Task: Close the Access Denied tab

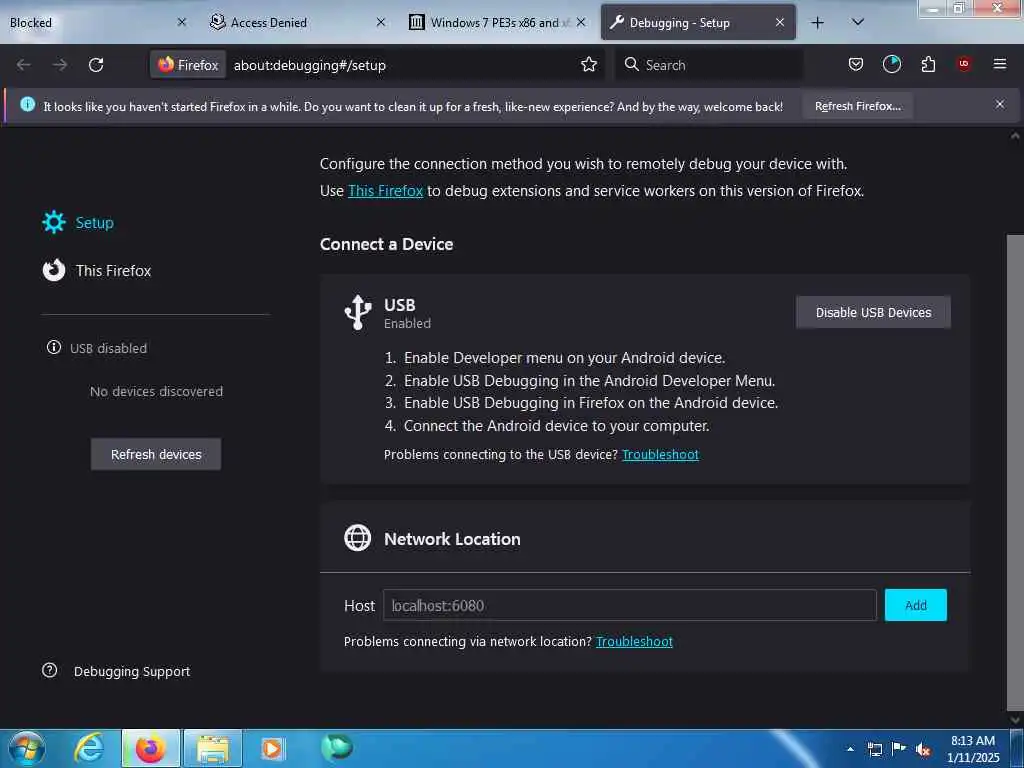Action: pyautogui.click(x=381, y=22)
